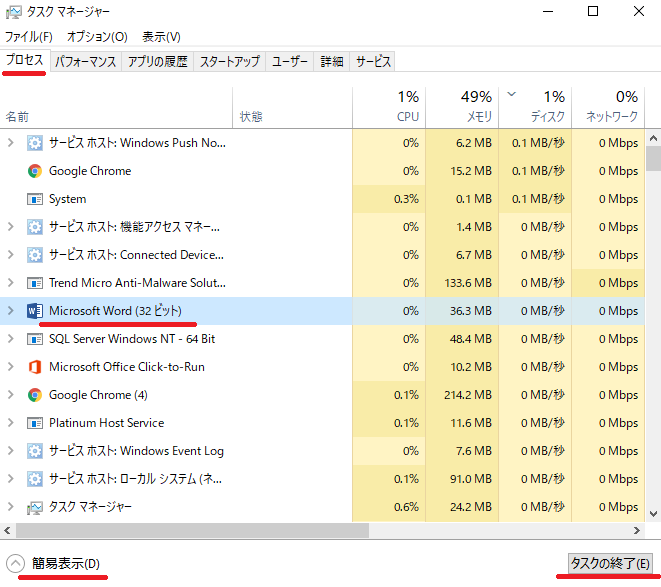Click the 0.6% CPU value for タスク マネージャー
661x587 pixels.
click(x=406, y=506)
